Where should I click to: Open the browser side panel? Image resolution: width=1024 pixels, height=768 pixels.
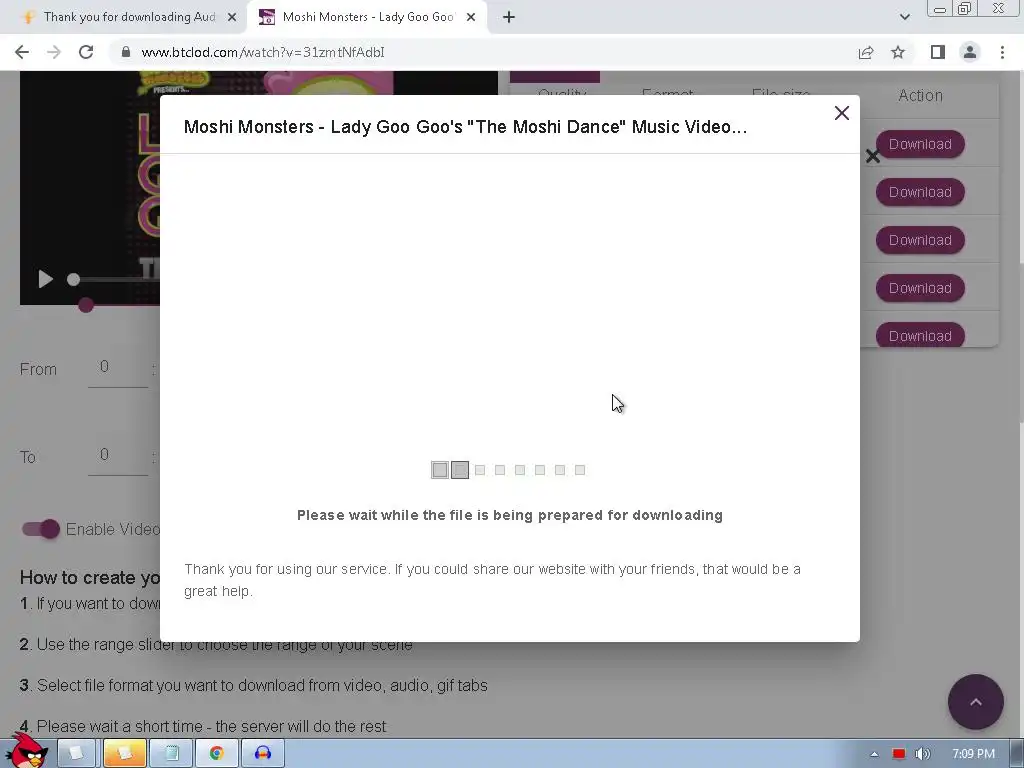coord(938,52)
